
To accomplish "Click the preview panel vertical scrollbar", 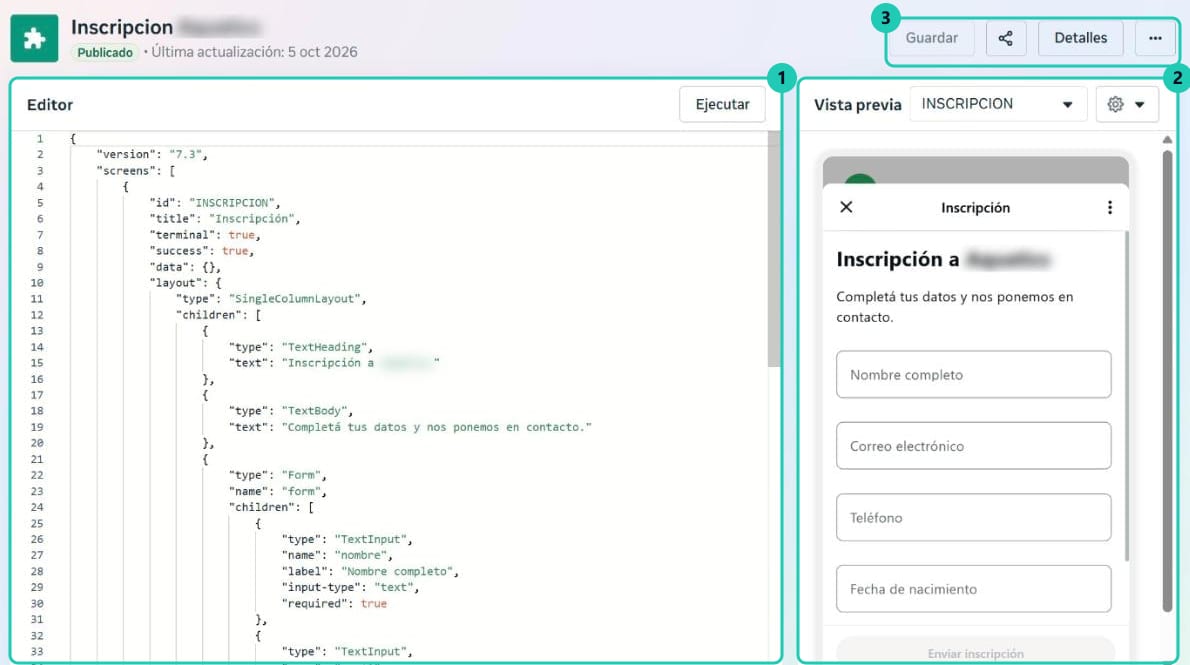I will [x=1167, y=380].
